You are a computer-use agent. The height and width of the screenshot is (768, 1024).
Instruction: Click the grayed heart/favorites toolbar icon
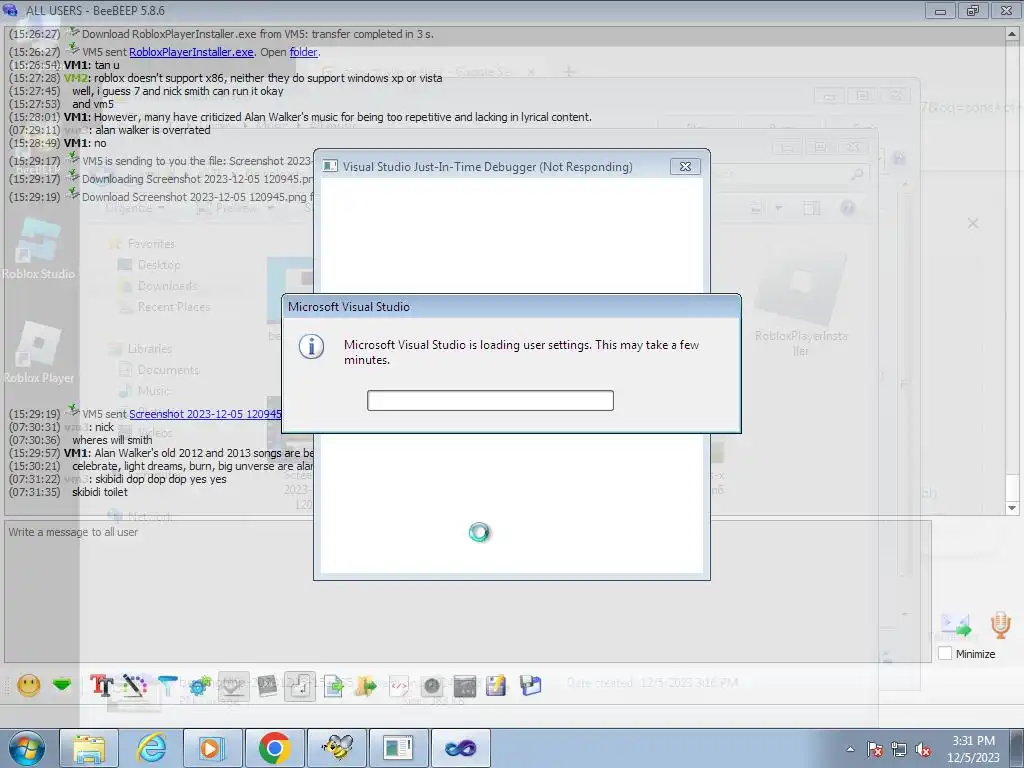[x=234, y=686]
